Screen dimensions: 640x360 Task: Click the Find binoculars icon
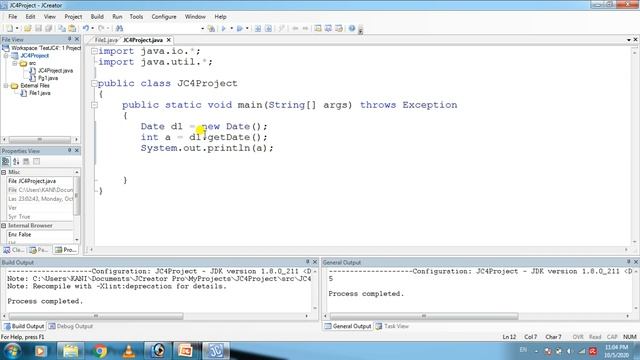point(119,28)
